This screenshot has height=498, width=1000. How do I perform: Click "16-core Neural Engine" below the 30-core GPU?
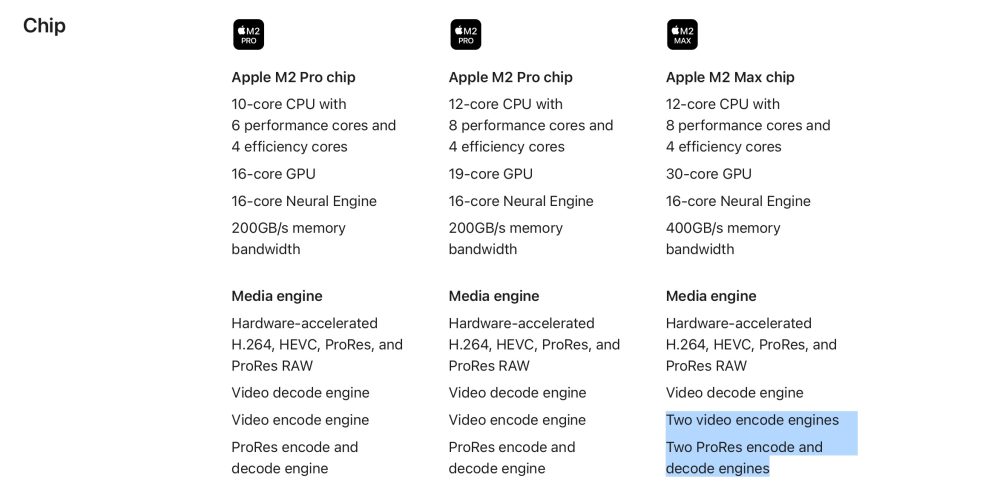[x=738, y=201]
